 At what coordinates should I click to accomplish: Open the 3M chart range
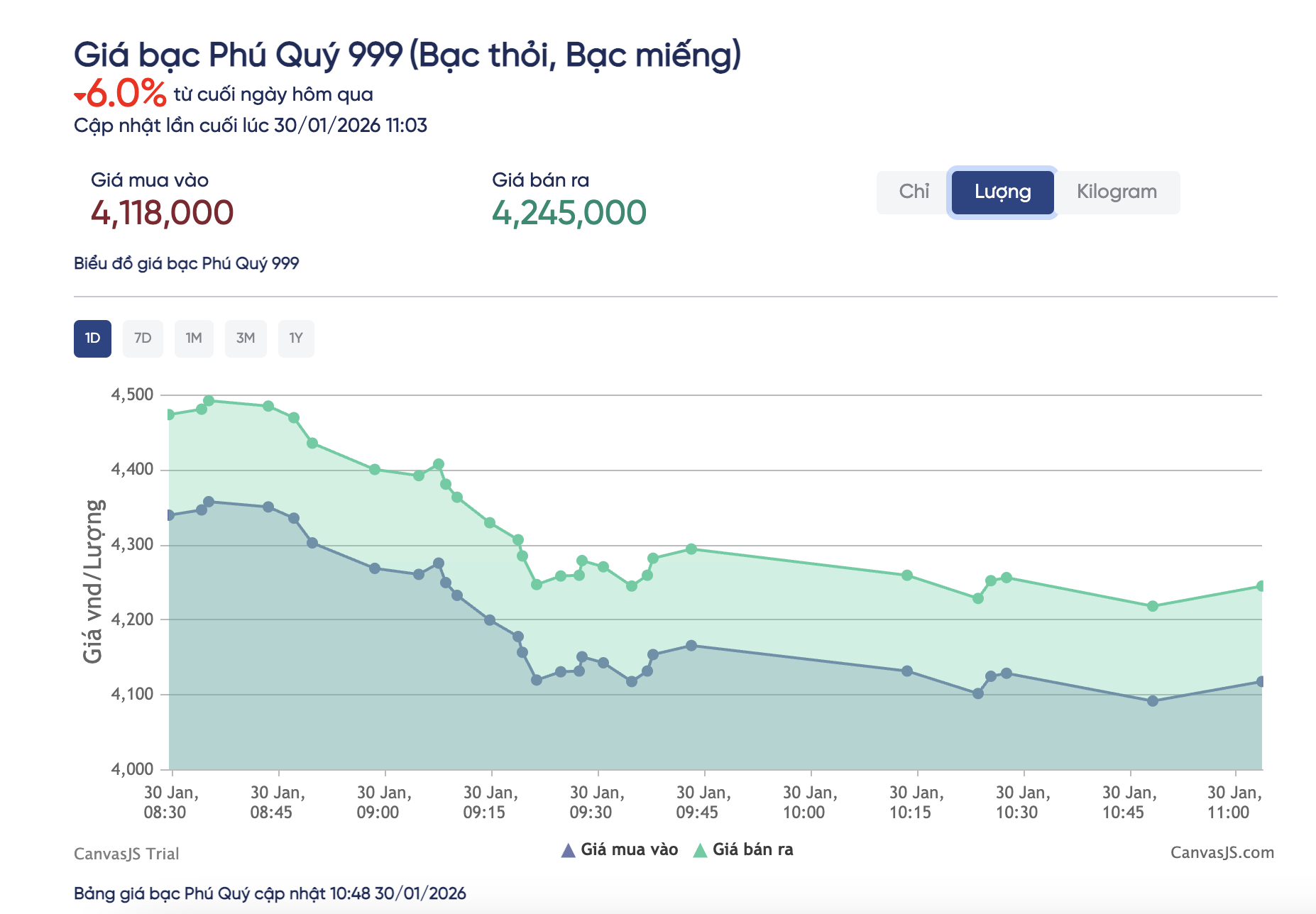(x=245, y=338)
